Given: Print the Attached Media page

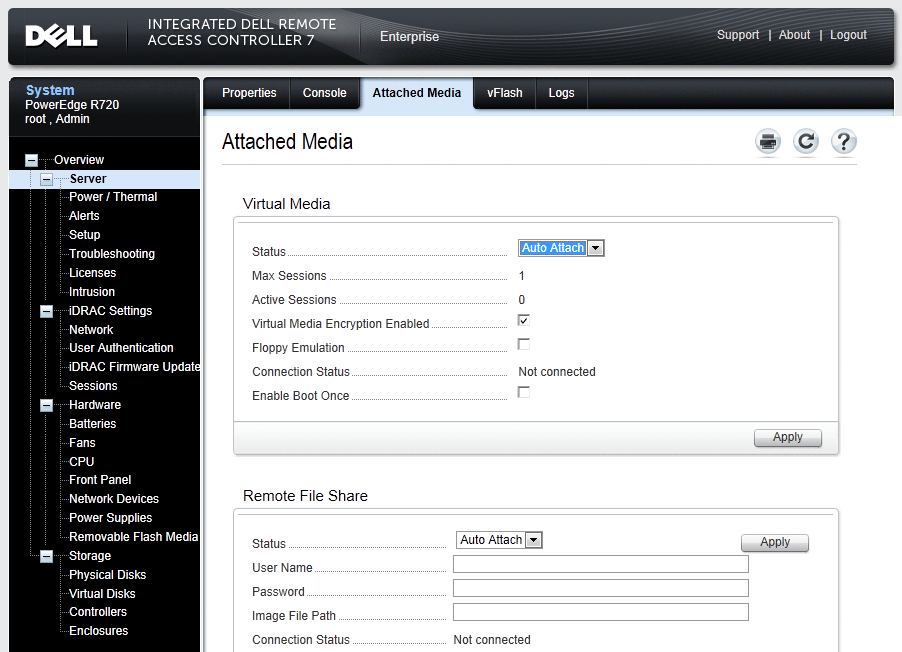Looking at the screenshot, I should [768, 142].
